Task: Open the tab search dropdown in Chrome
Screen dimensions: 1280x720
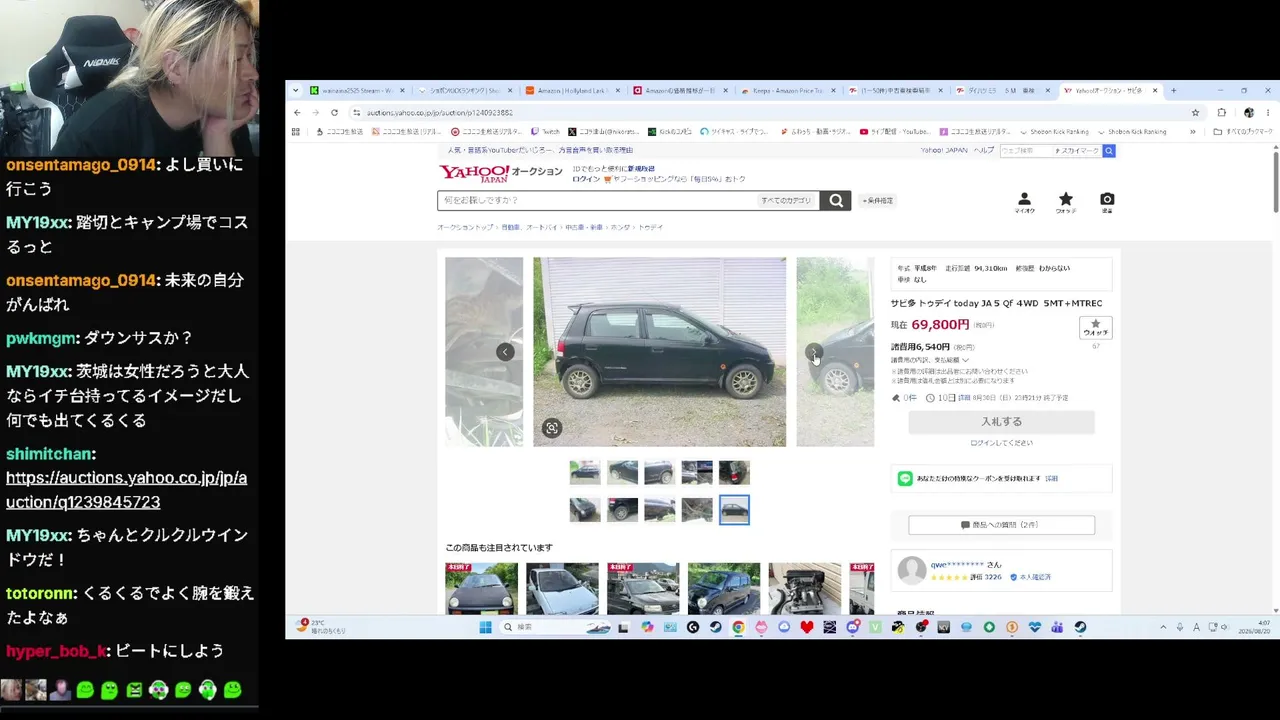Action: tap(296, 90)
